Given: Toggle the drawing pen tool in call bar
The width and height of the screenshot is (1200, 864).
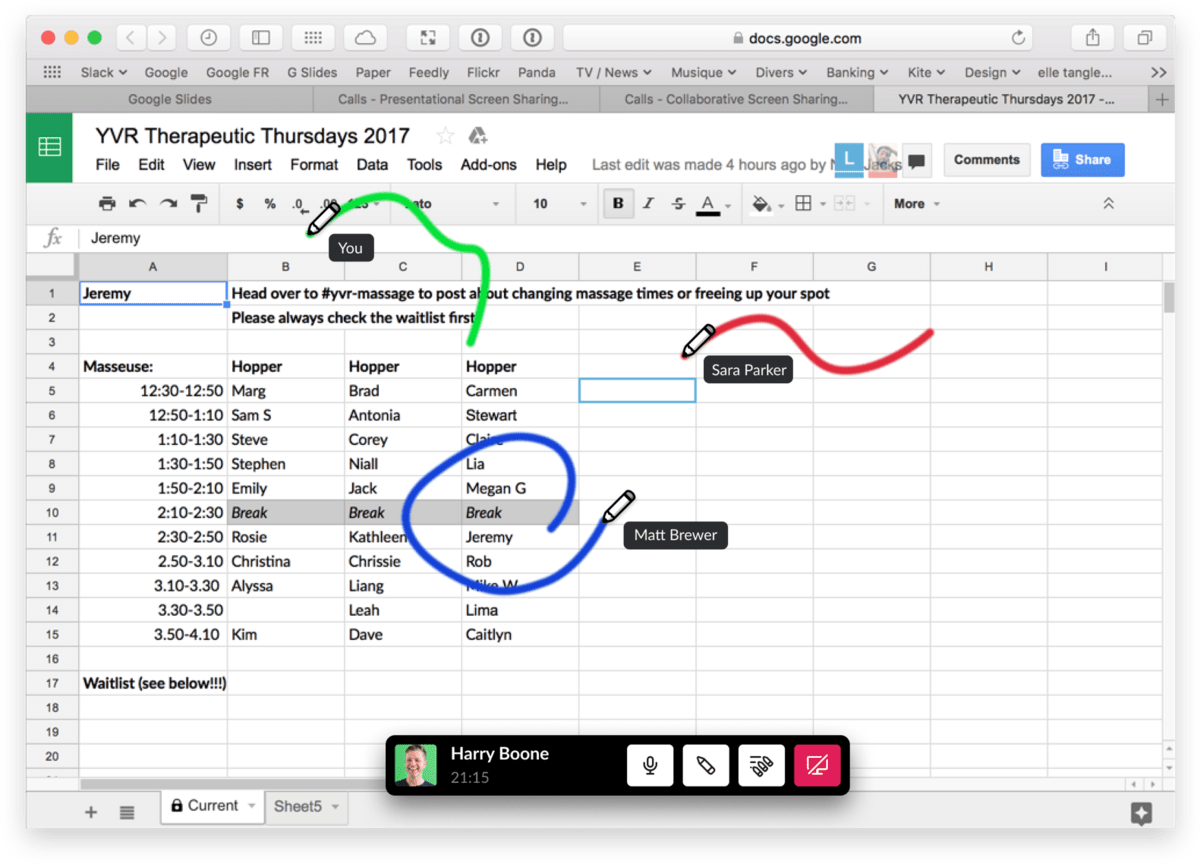Looking at the screenshot, I should [705, 766].
